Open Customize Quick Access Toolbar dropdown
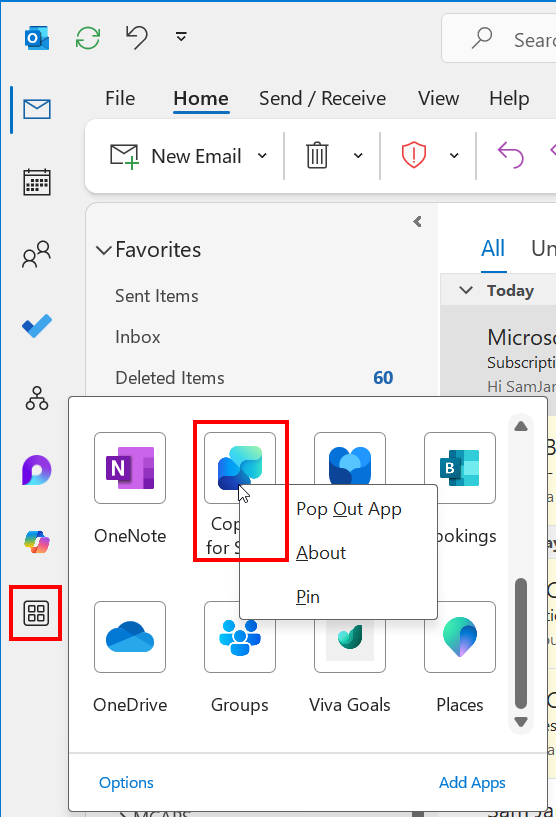The height and width of the screenshot is (817, 556). click(x=181, y=36)
